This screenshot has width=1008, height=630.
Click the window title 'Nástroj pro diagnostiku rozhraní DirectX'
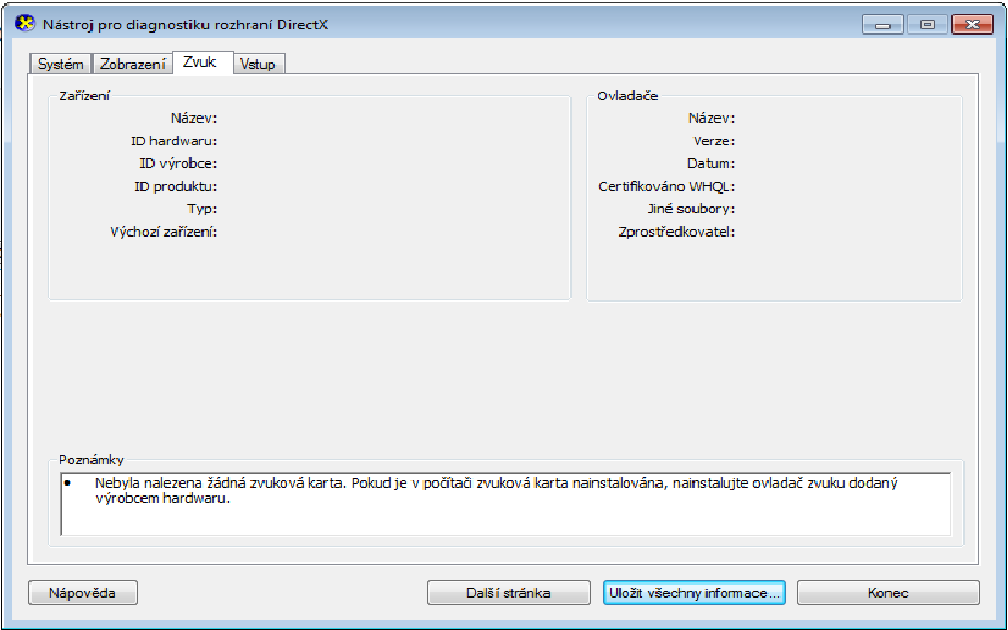[x=185, y=25]
